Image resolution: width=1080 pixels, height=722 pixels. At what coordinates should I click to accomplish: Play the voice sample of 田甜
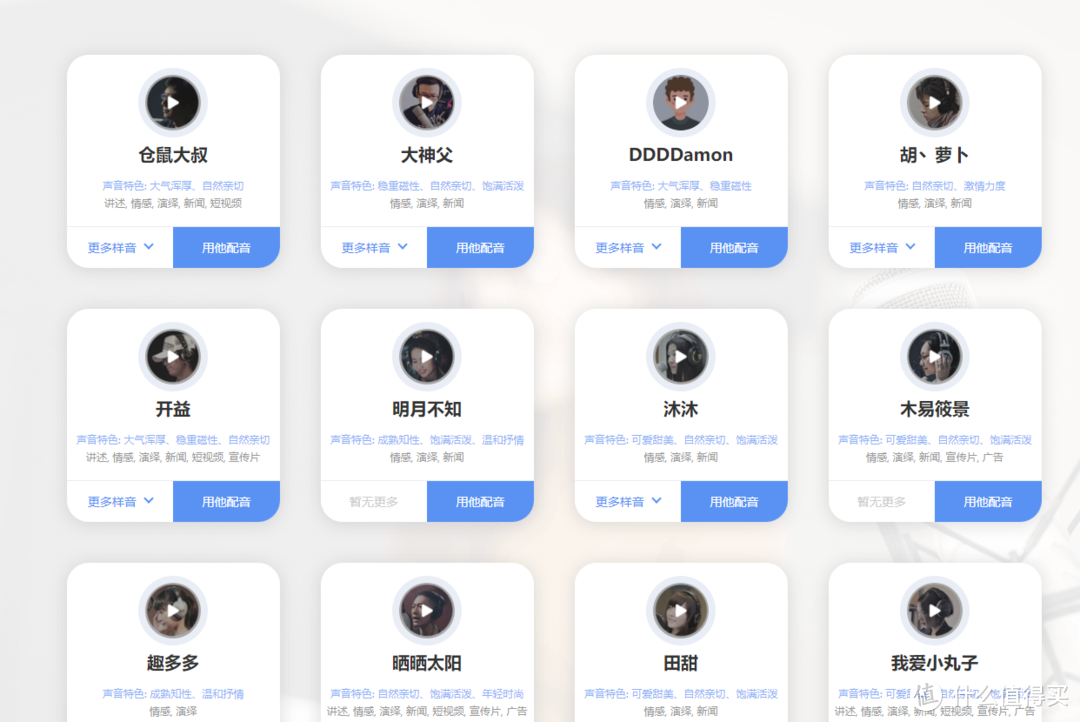tap(681, 610)
